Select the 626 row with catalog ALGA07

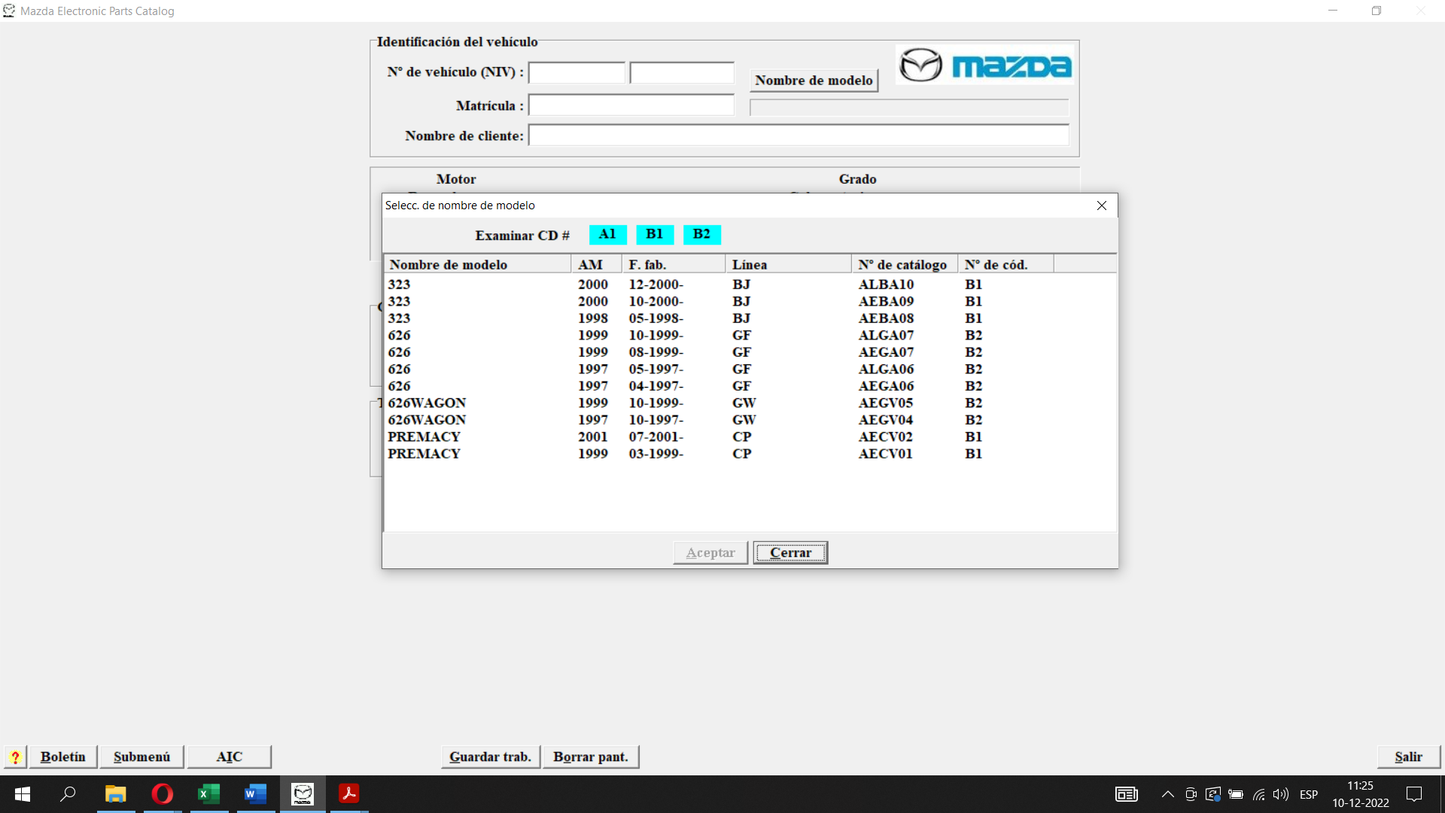click(750, 336)
